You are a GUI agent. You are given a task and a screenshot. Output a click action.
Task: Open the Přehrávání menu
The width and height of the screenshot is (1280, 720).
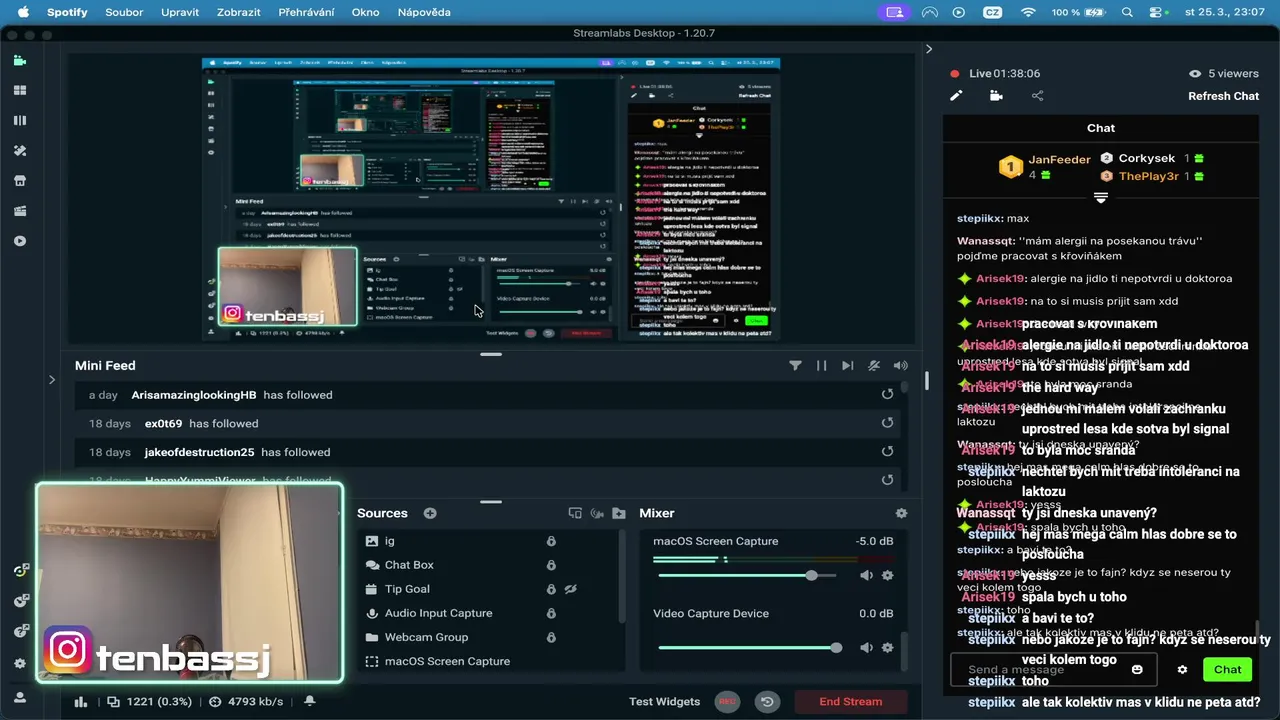[307, 12]
